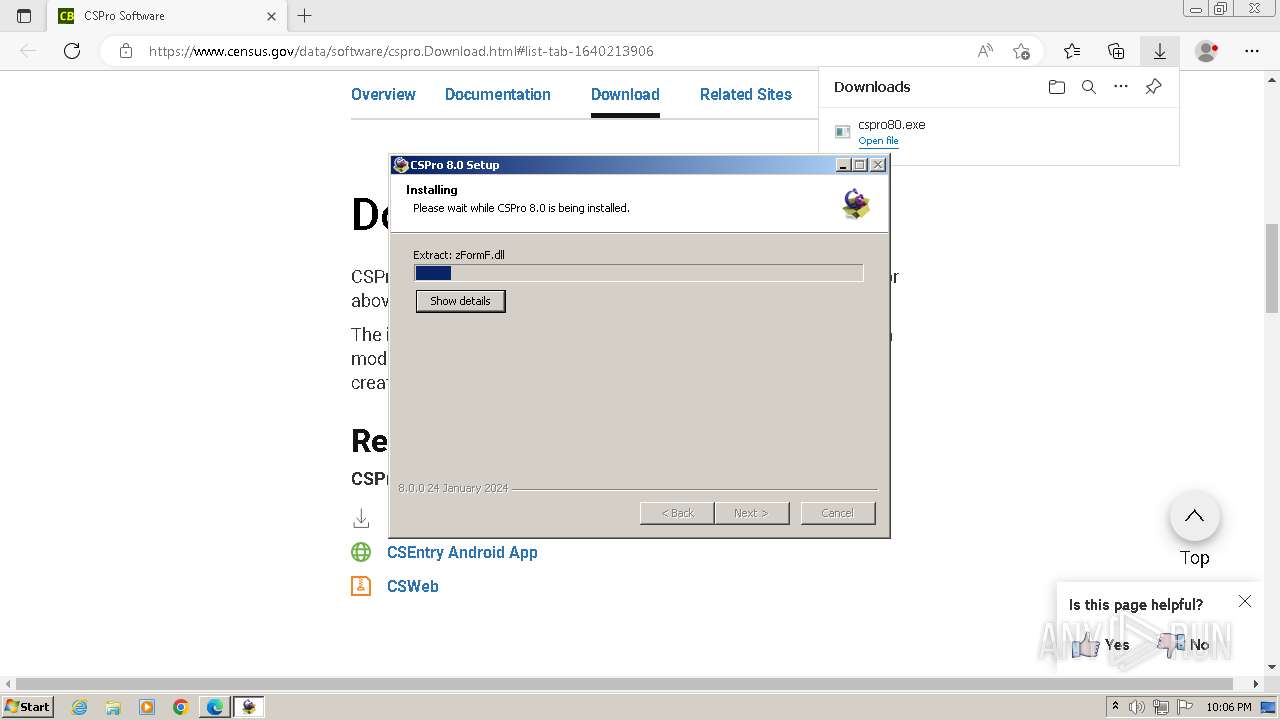
Task: Open the Collections icon
Action: coord(1116,51)
